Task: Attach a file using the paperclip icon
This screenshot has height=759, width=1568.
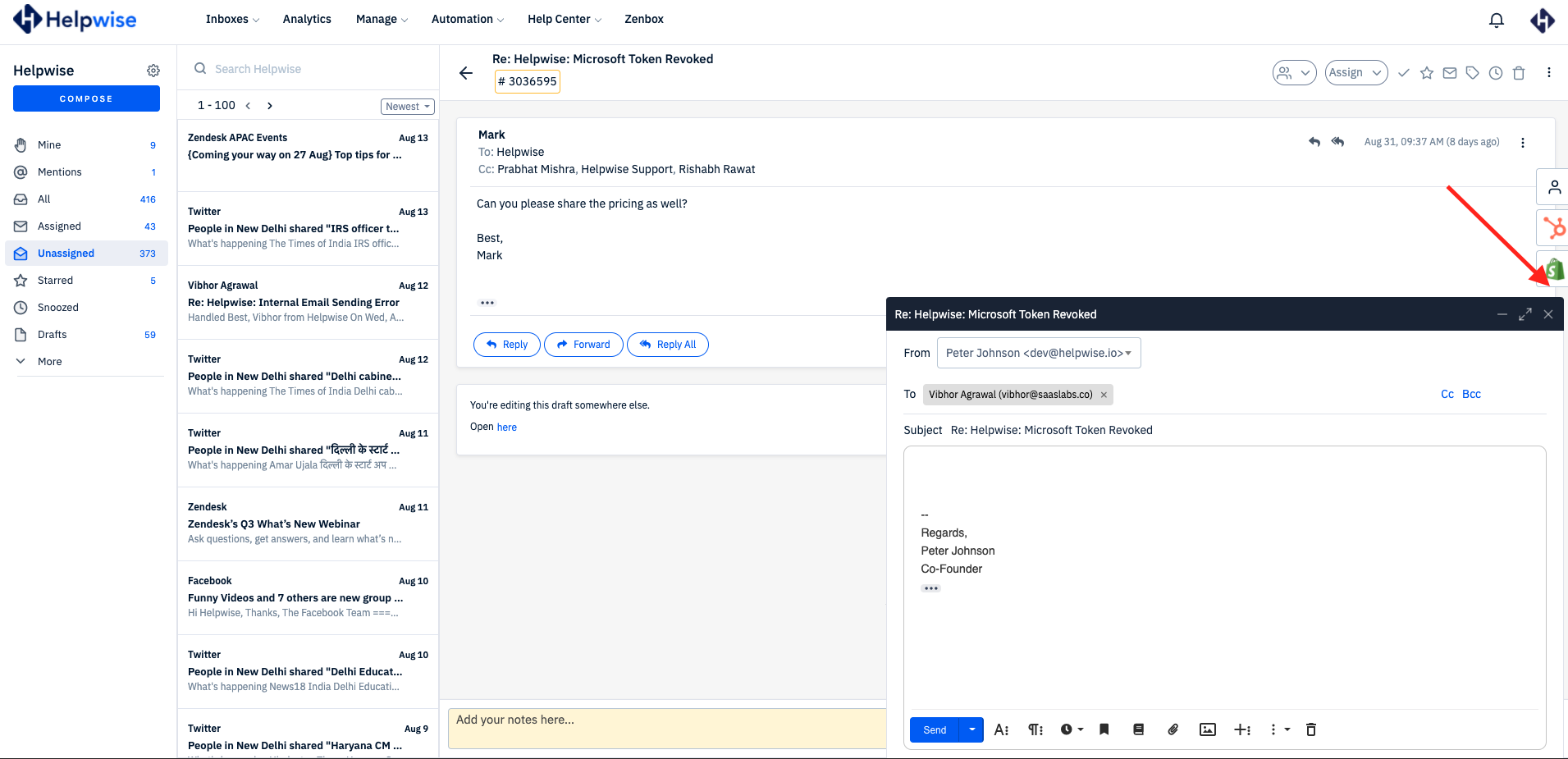Action: click(x=1173, y=729)
